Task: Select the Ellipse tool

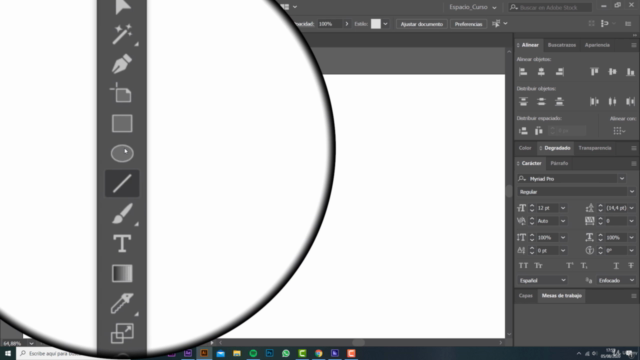Action: pyautogui.click(x=122, y=153)
